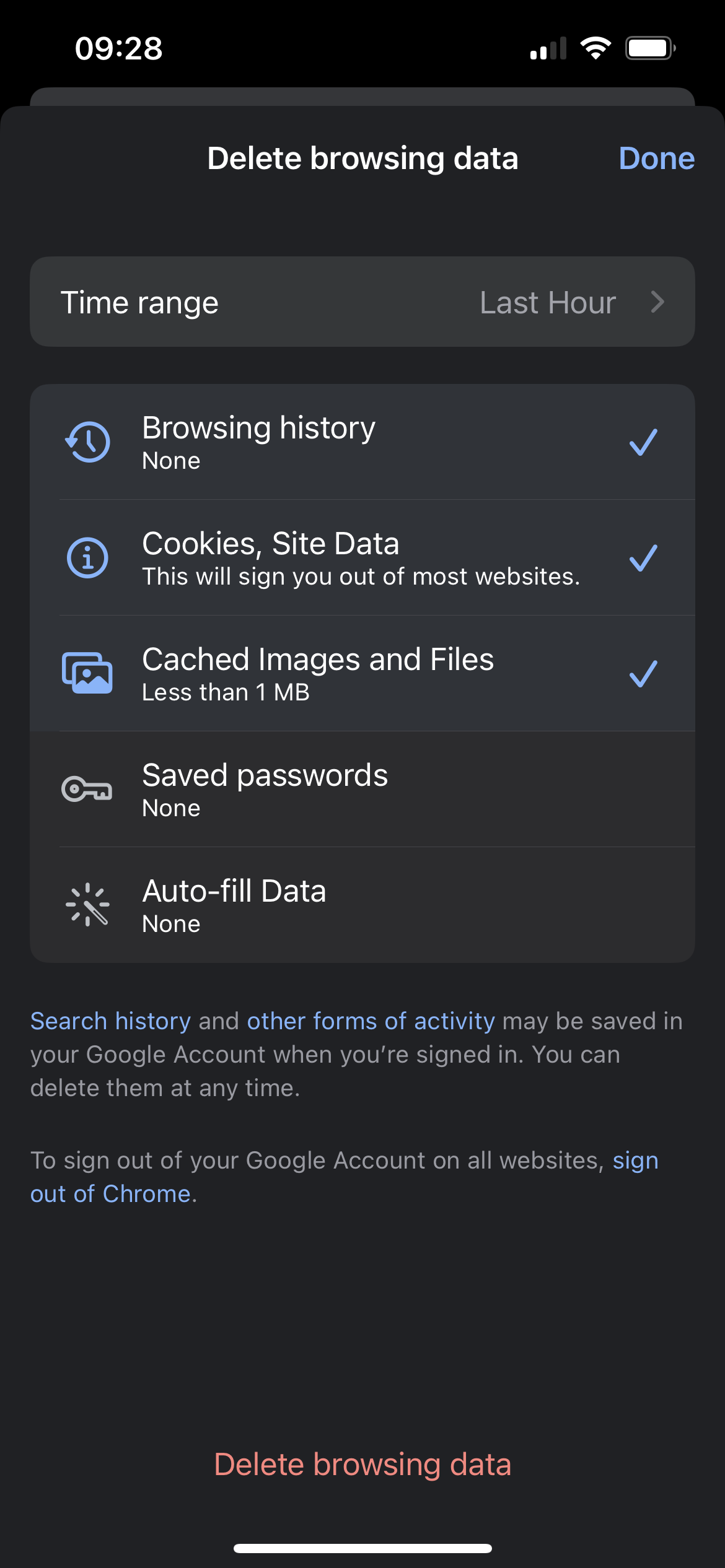Uncheck the Browsing history checkmark
The image size is (725, 1568).
pyautogui.click(x=643, y=442)
